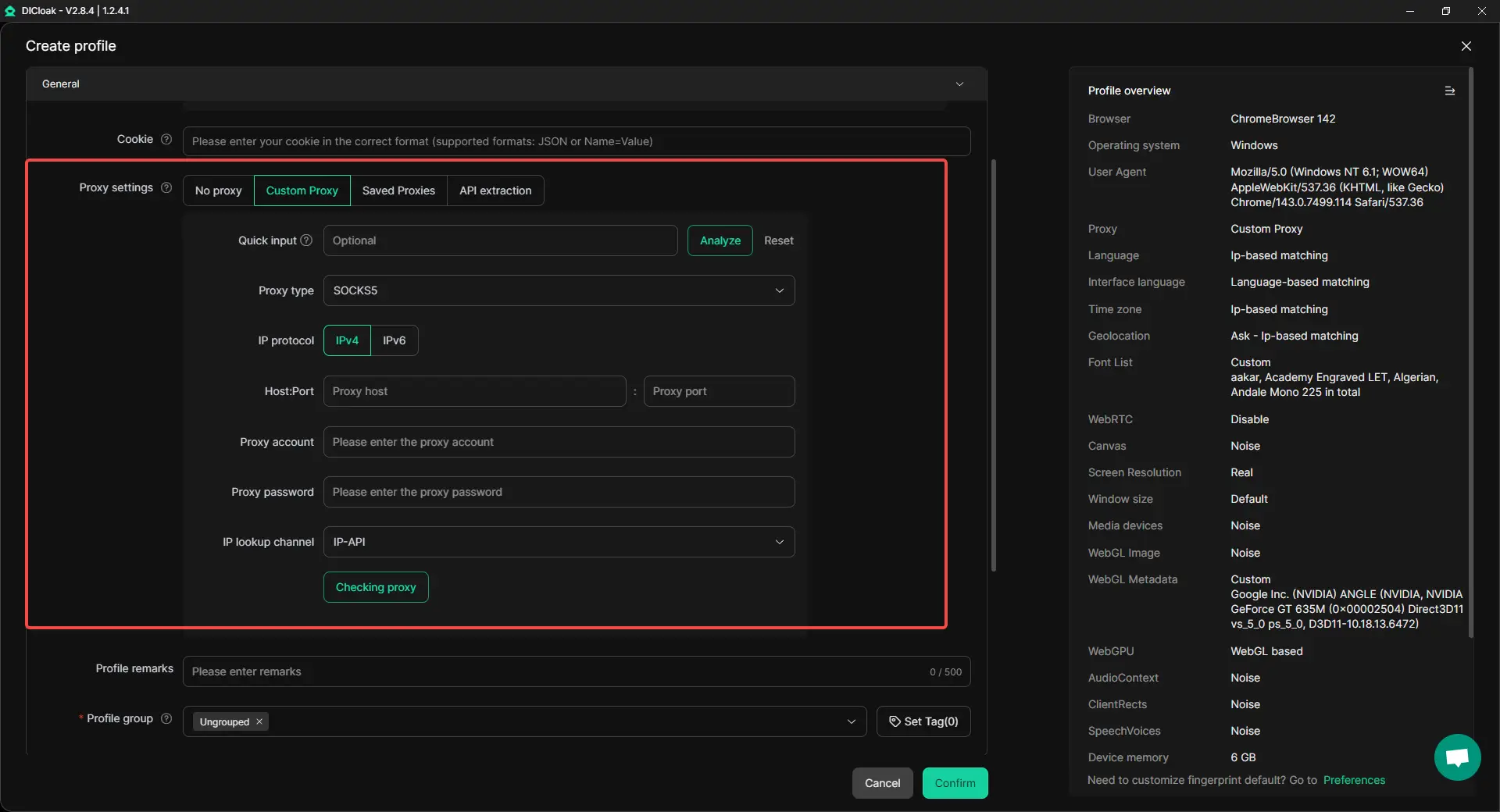The width and height of the screenshot is (1500, 812).
Task: Close the Create profile dialog
Action: 1466,46
